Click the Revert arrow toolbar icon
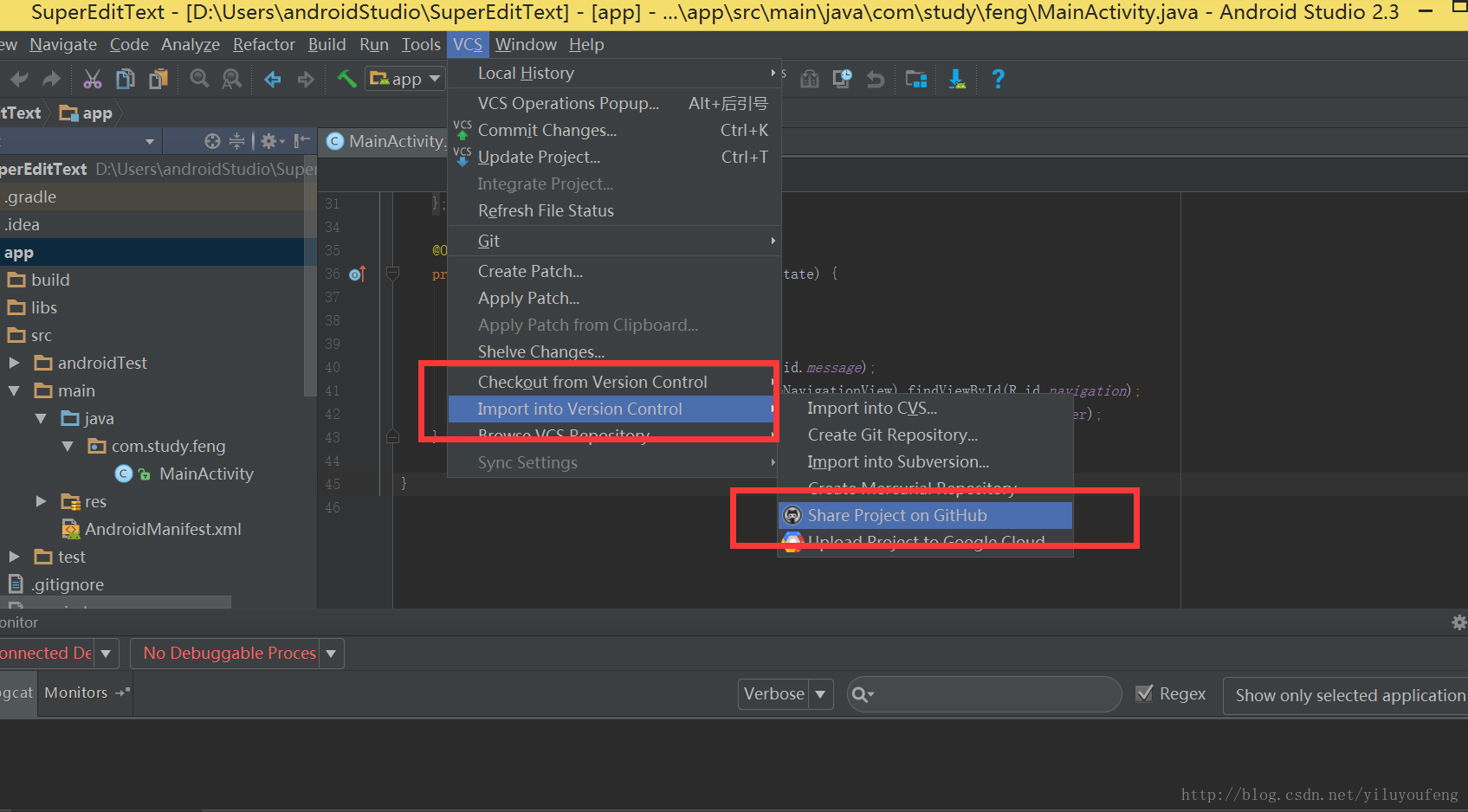 click(876, 80)
